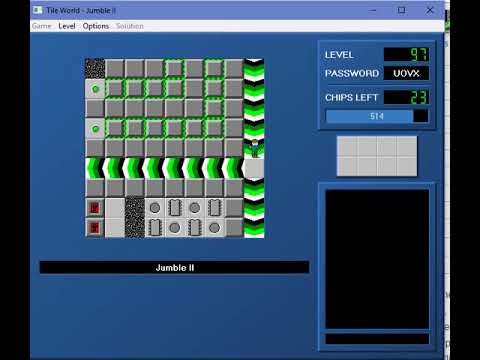This screenshot has width=480, height=360.
Task: Click the gravel tile in the board's top-left corner
Action: [x=95, y=69]
